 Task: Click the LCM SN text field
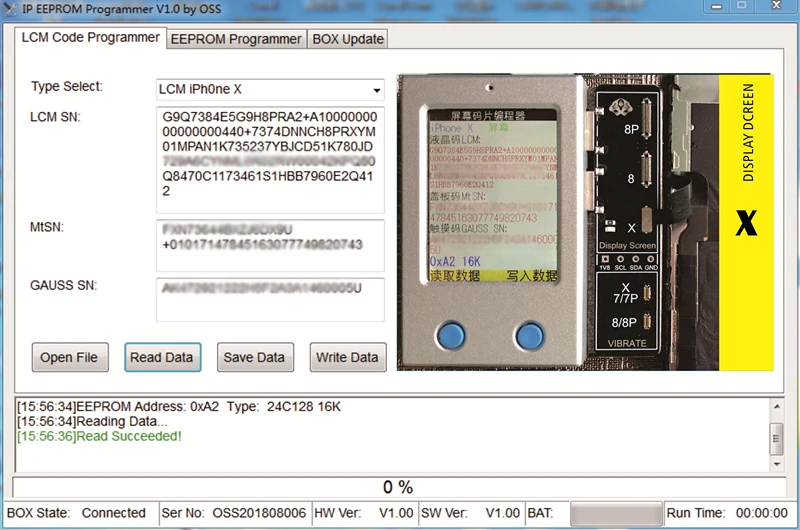[x=270, y=160]
